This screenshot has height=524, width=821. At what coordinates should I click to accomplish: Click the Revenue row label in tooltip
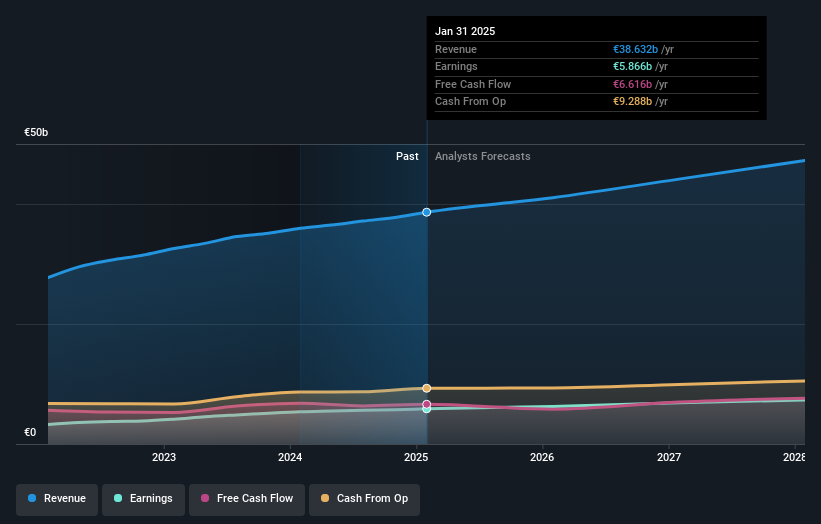456,49
